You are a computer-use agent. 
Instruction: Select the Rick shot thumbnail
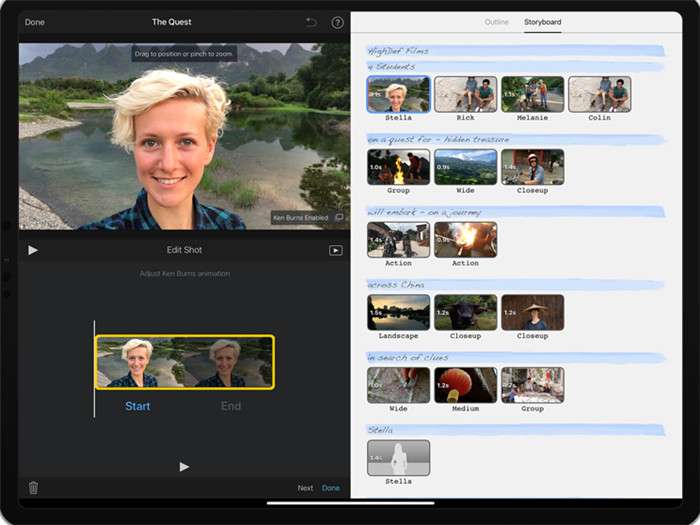point(465,94)
